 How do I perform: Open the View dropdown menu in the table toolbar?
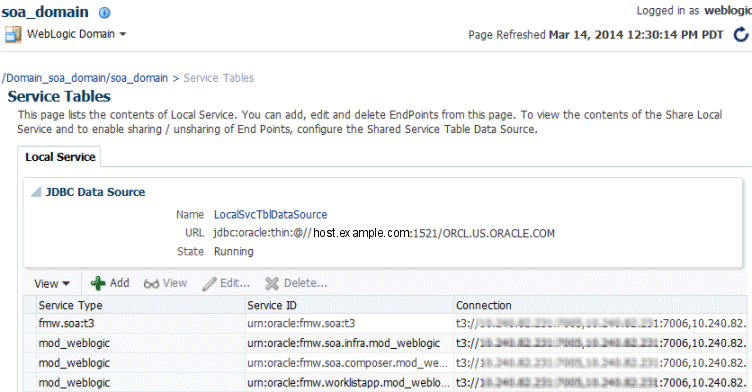[x=52, y=284]
